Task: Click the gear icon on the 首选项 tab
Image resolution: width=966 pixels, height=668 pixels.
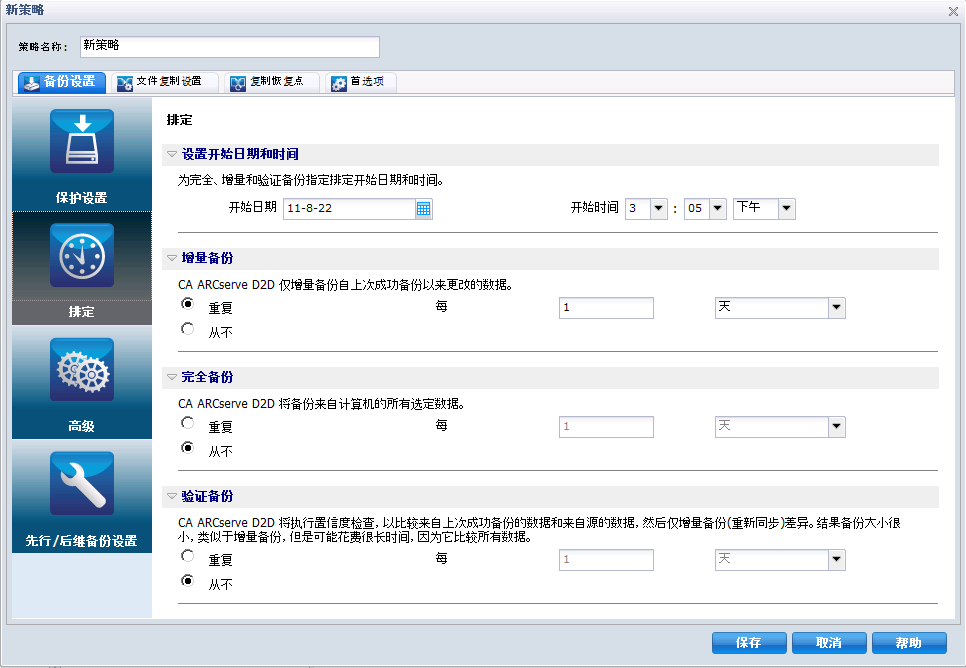Action: coord(338,83)
